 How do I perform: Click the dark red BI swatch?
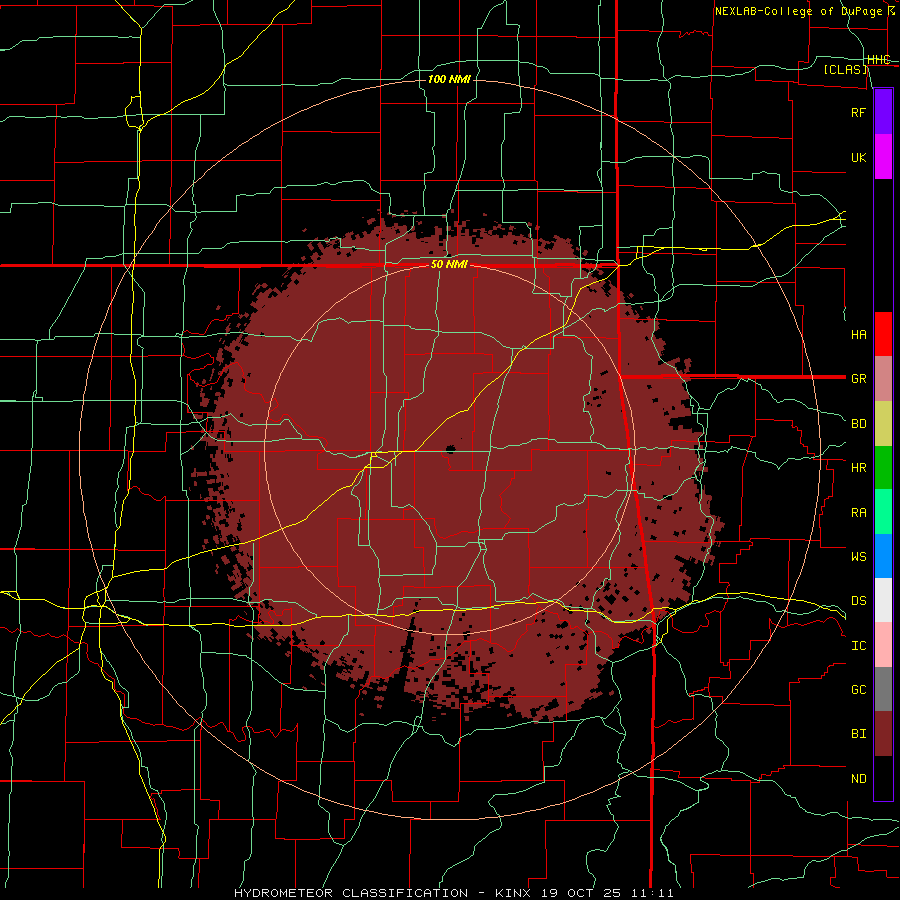pyautogui.click(x=883, y=734)
